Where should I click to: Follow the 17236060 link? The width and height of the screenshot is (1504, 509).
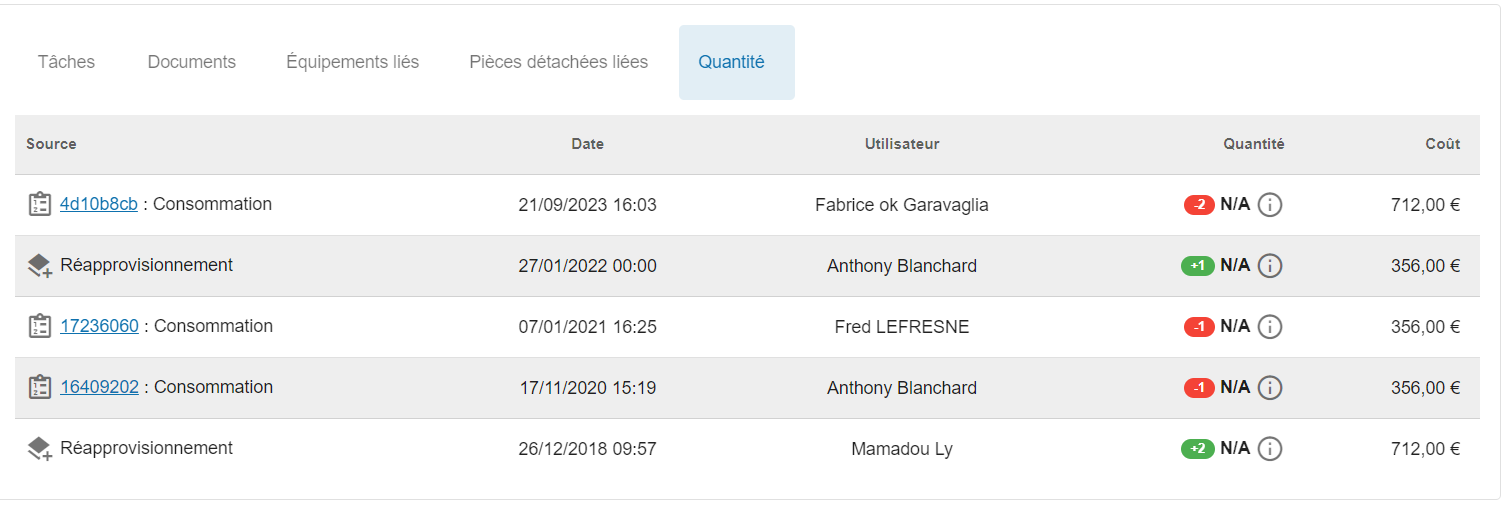[99, 326]
